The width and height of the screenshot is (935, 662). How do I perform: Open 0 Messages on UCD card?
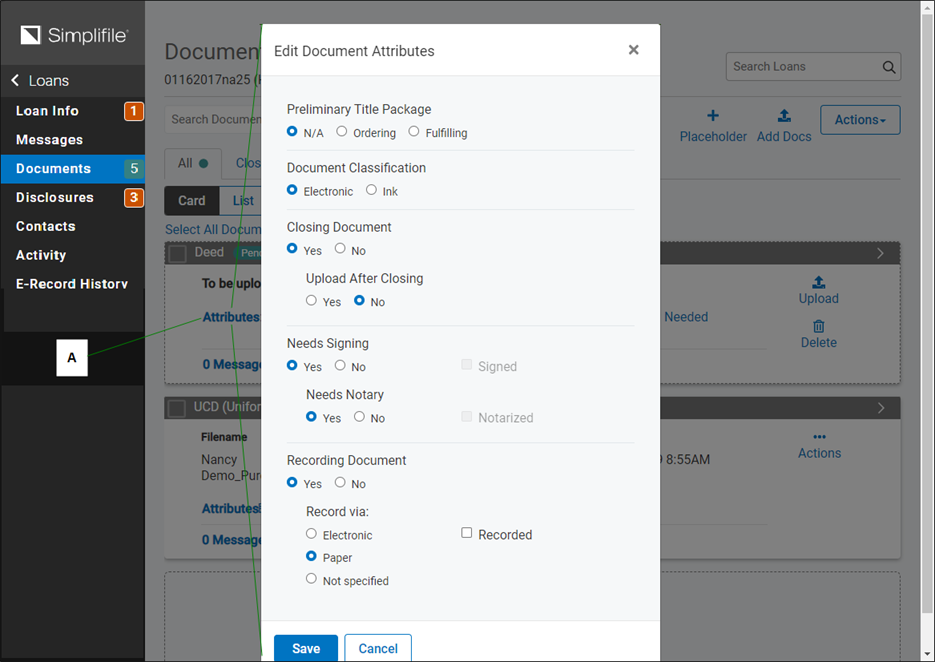click(231, 540)
